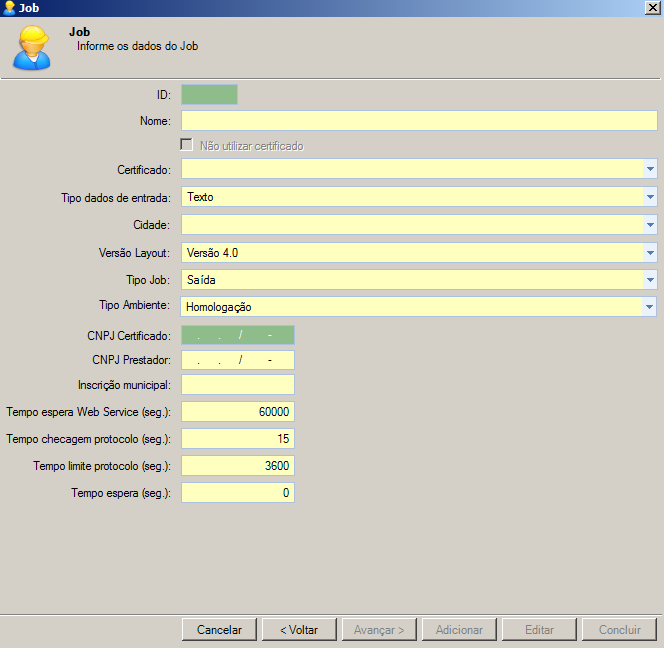This screenshot has height=648, width=664.
Task: Expand the Versão Layout dropdown
Action: pyautogui.click(x=650, y=253)
